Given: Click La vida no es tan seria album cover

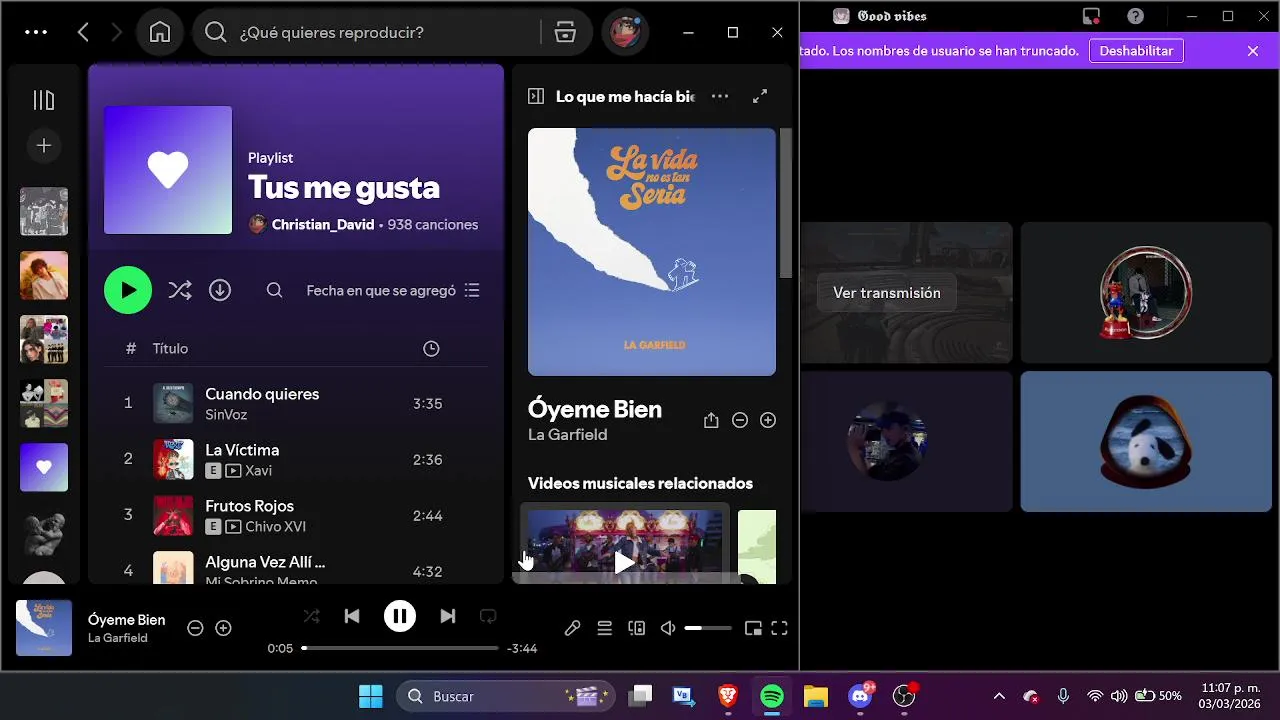Looking at the screenshot, I should [652, 252].
